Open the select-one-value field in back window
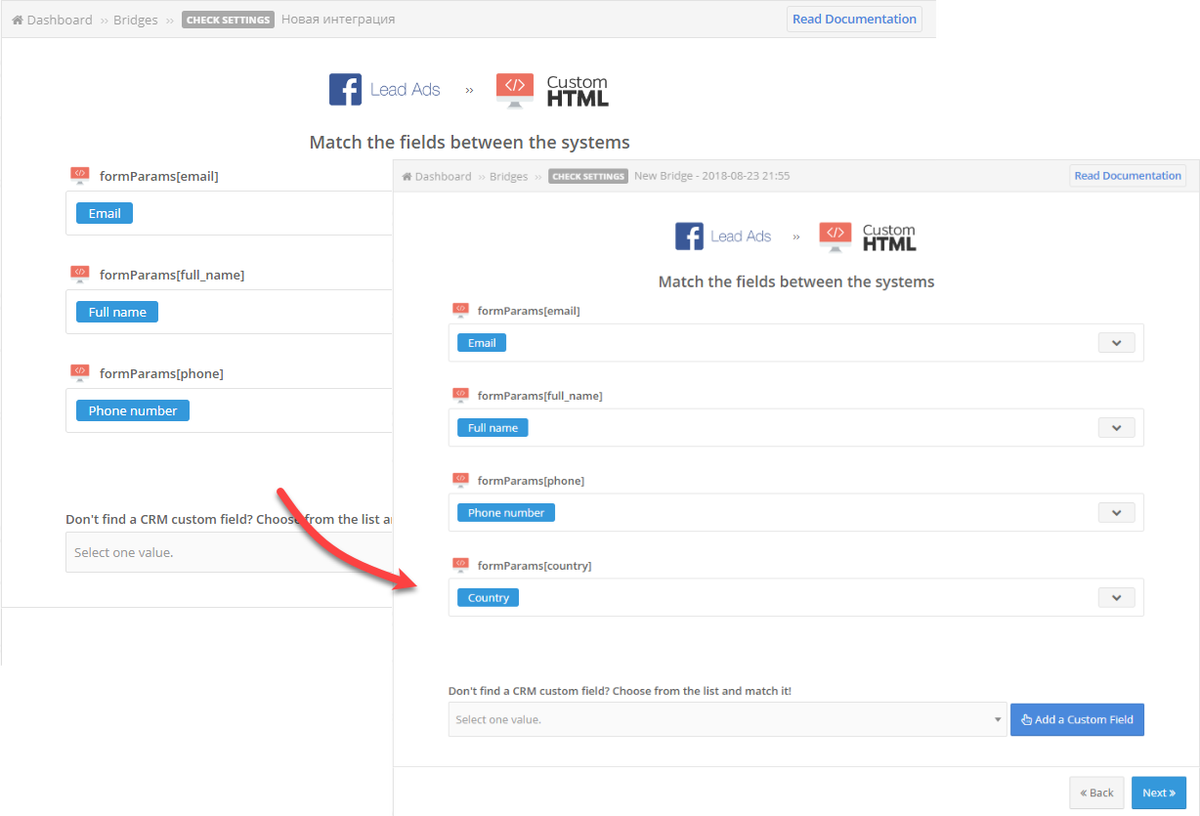Image resolution: width=1200 pixels, height=816 pixels. tap(229, 552)
